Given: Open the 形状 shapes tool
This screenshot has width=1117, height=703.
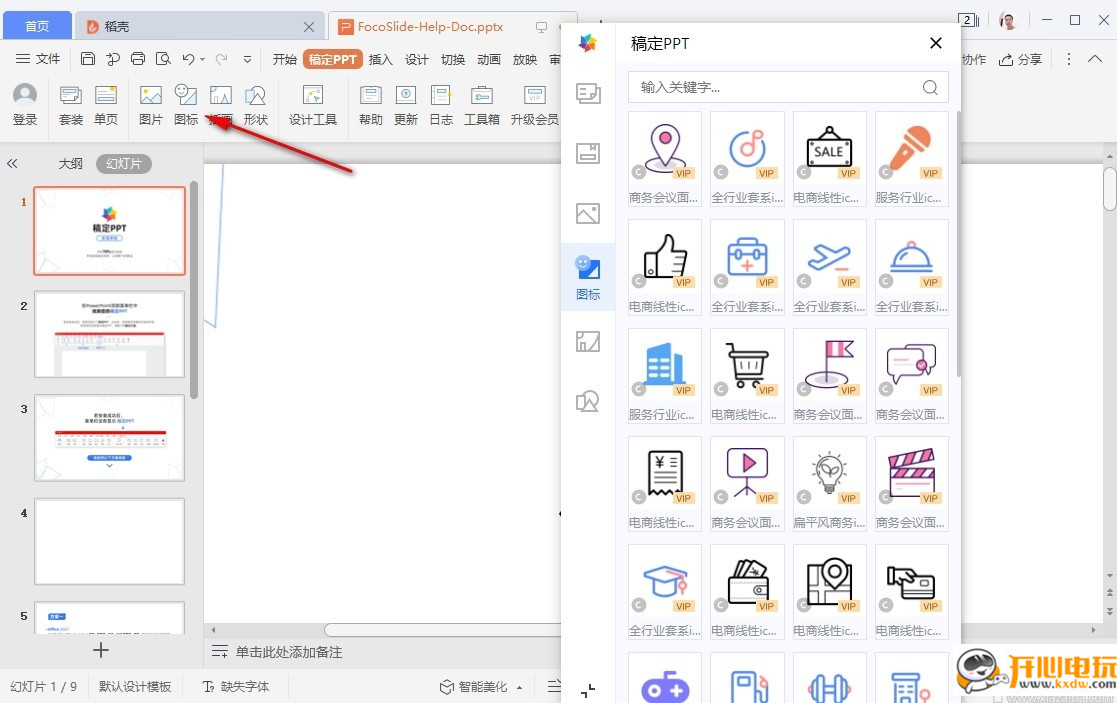Looking at the screenshot, I should [256, 105].
